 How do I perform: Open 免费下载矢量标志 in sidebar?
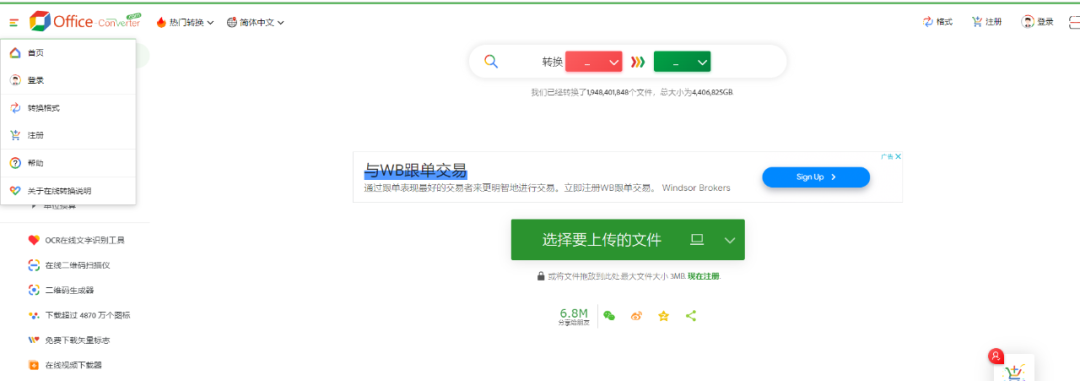click(69, 340)
